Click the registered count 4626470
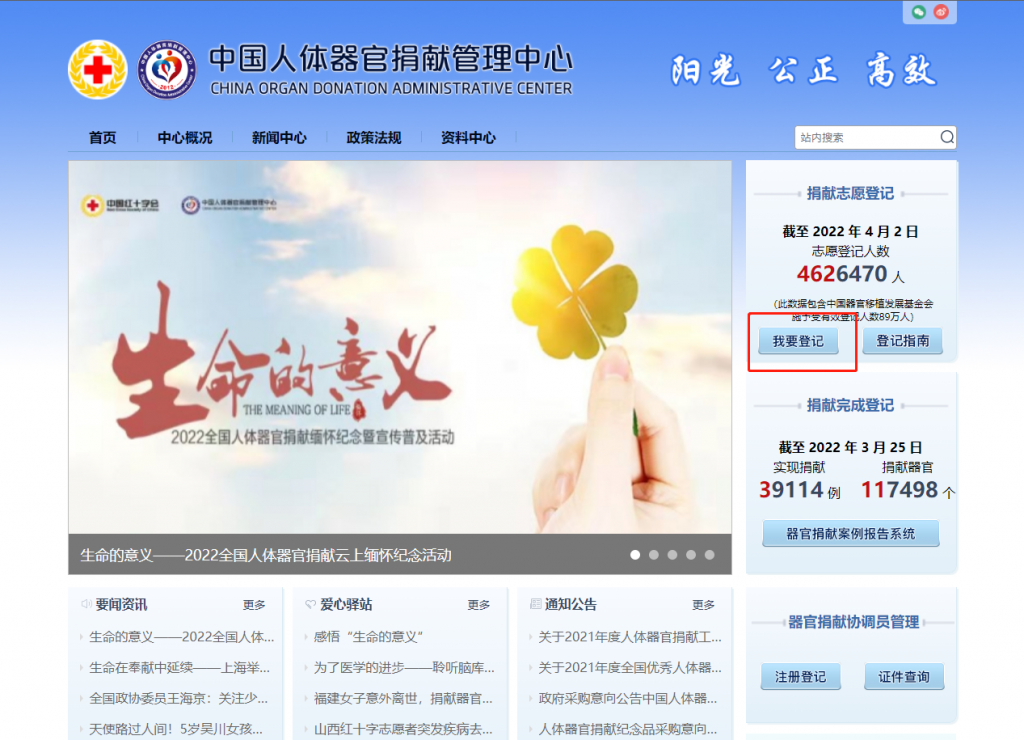1024x740 pixels. 842,274
